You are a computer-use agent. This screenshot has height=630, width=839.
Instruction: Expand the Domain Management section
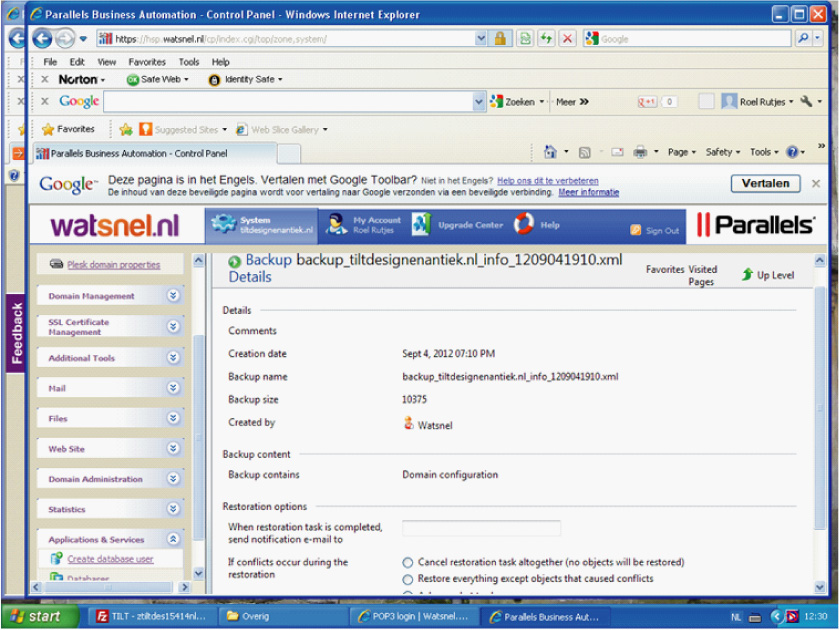(x=173, y=295)
